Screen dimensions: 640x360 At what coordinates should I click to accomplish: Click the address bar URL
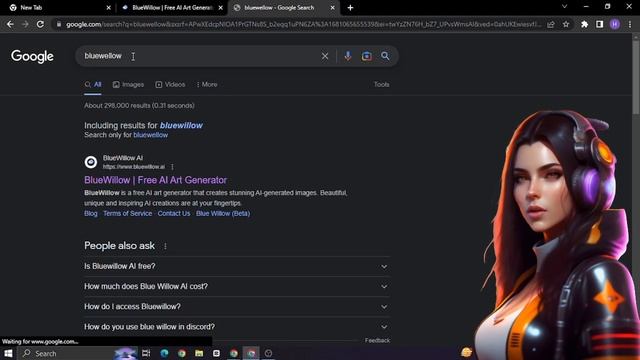tap(304, 24)
